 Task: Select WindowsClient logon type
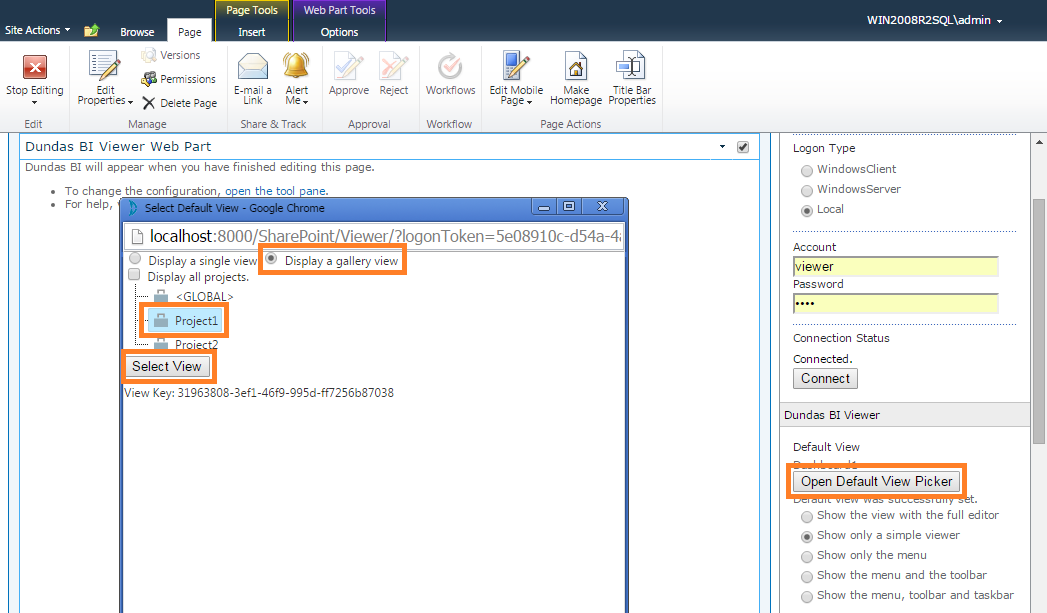tap(807, 170)
